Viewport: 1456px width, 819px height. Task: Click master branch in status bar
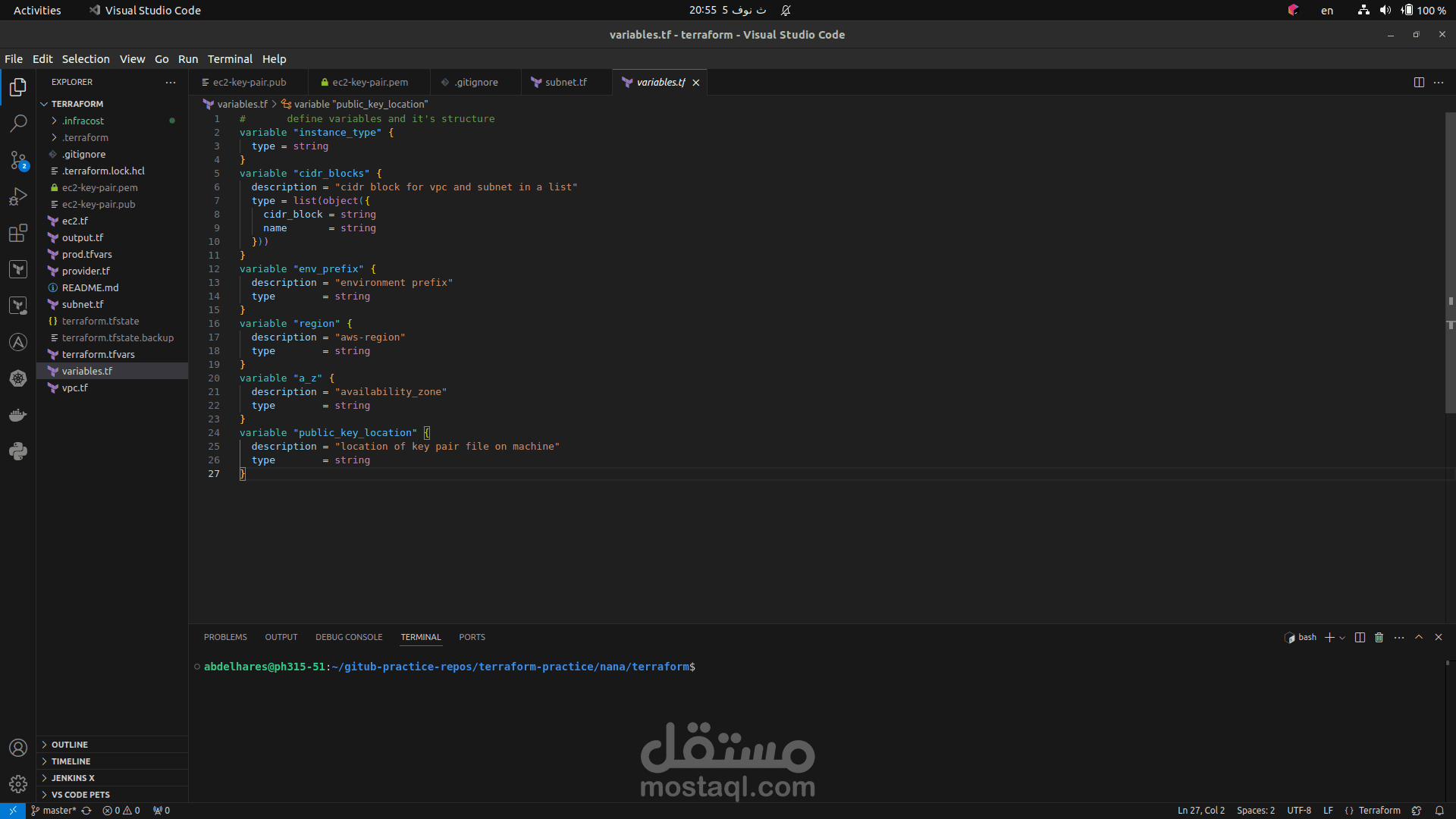(x=55, y=811)
